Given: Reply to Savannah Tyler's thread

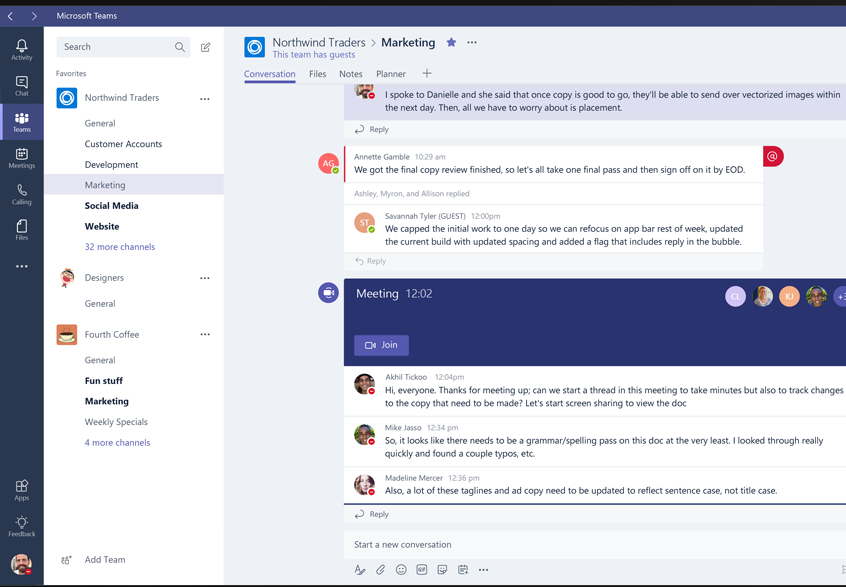Looking at the screenshot, I should pos(371,261).
